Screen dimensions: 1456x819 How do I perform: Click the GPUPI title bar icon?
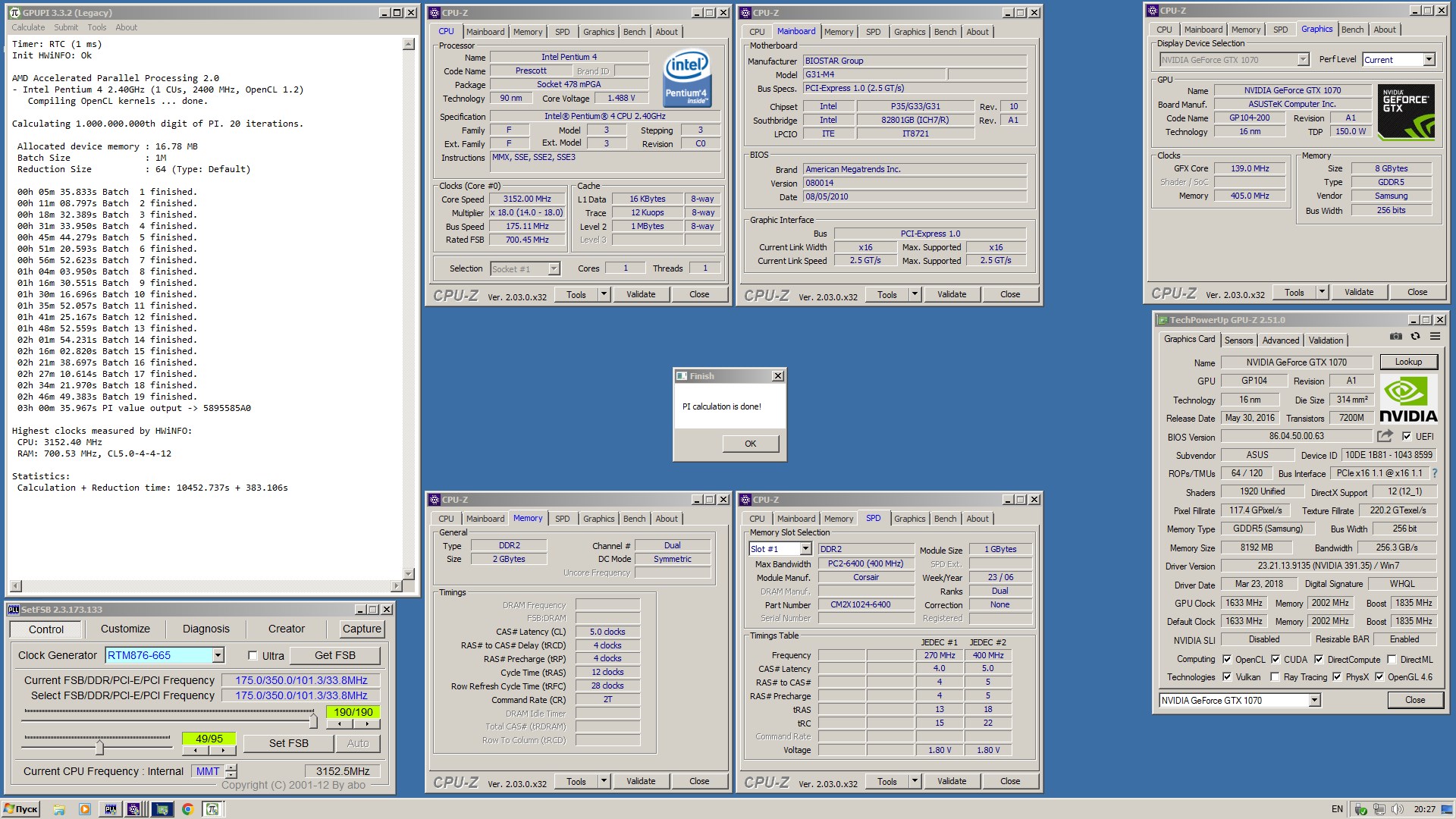14,13
